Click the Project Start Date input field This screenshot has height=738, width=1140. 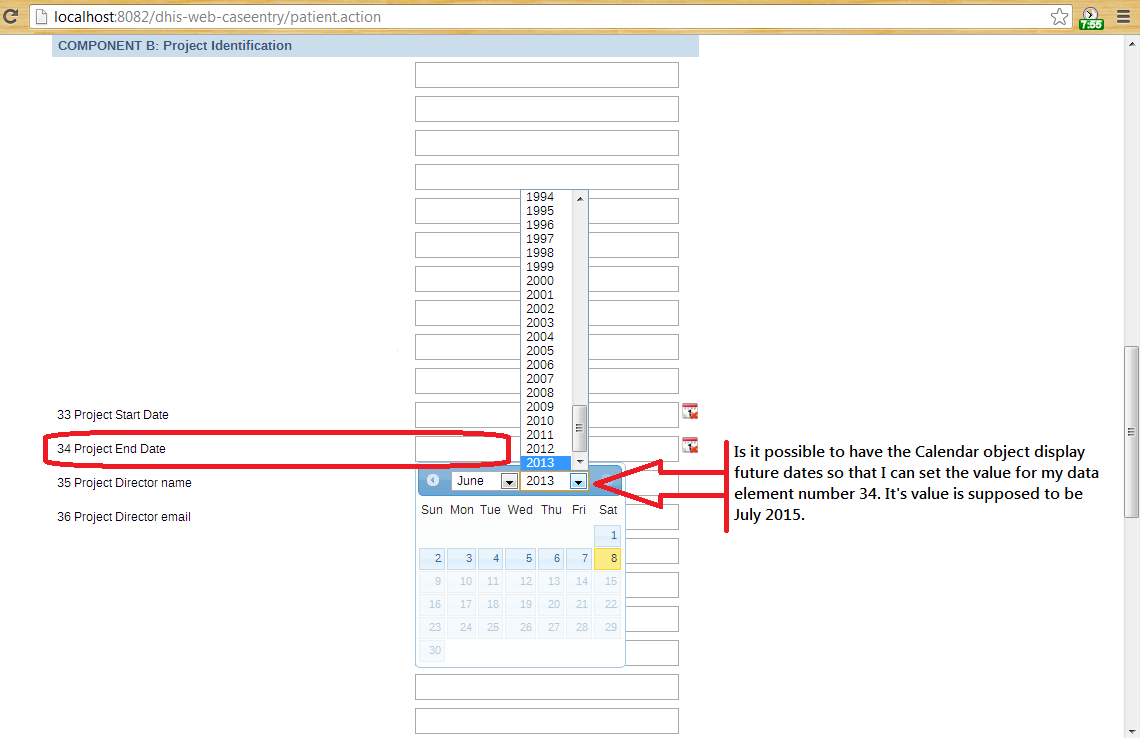tap(547, 414)
